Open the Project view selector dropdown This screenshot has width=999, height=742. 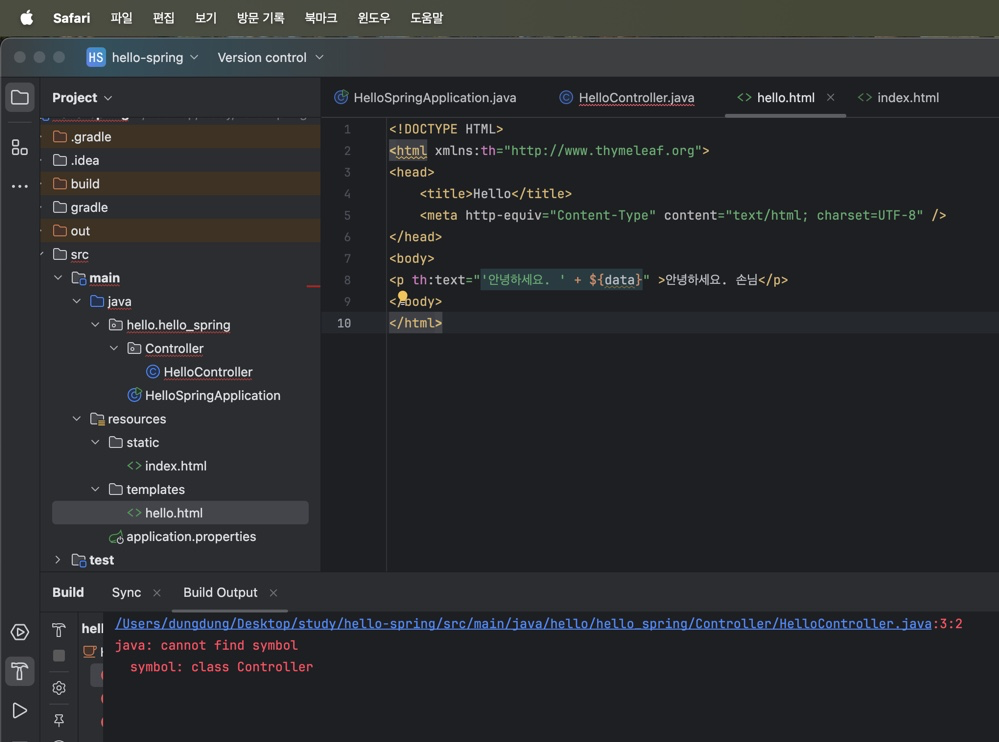[82, 97]
